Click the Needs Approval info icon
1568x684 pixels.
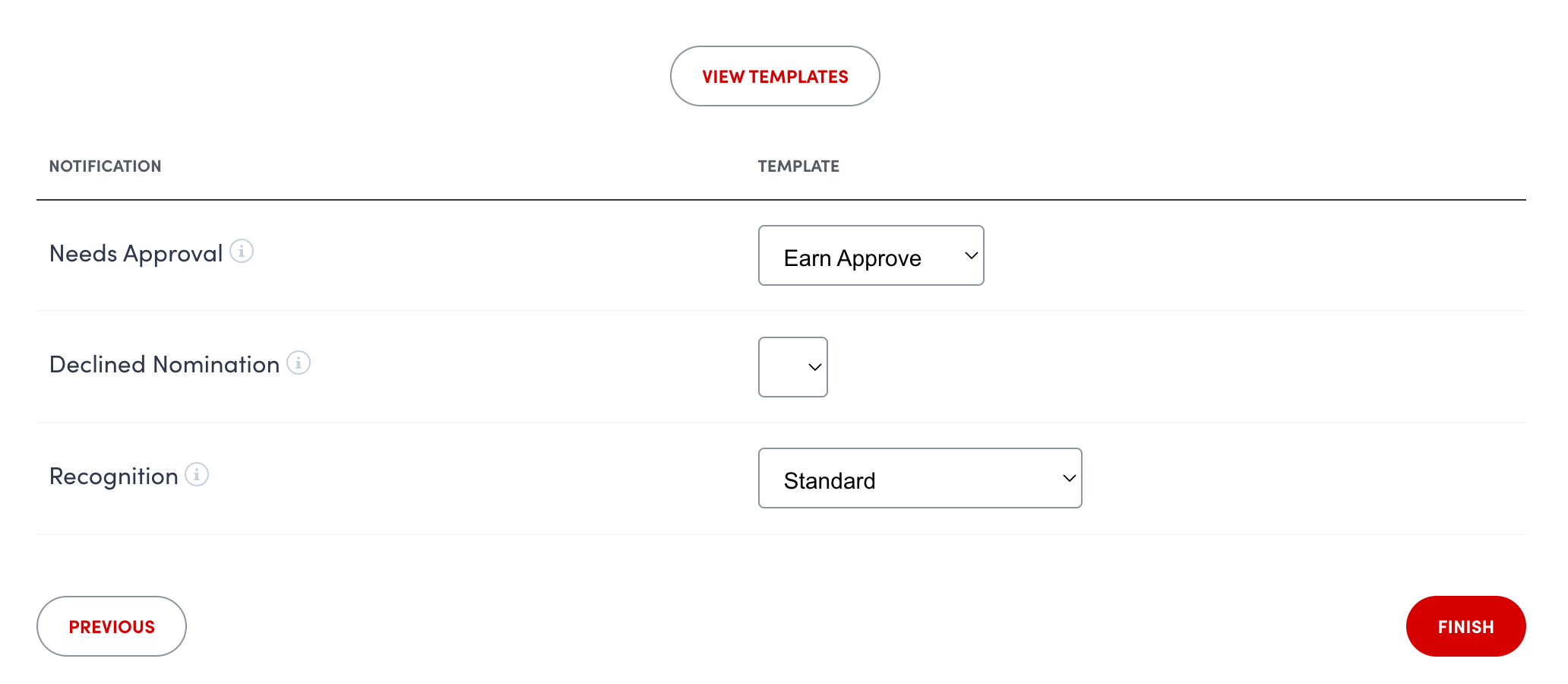point(241,252)
